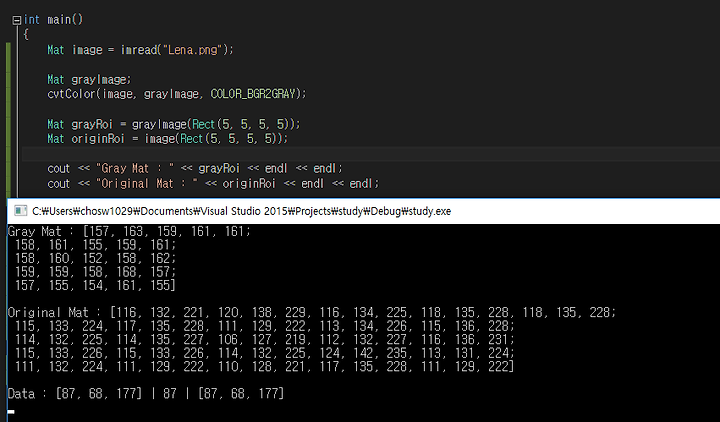Image resolution: width=720 pixels, height=422 pixels.
Task: Click the blinking console cursor
Action: tap(11, 412)
